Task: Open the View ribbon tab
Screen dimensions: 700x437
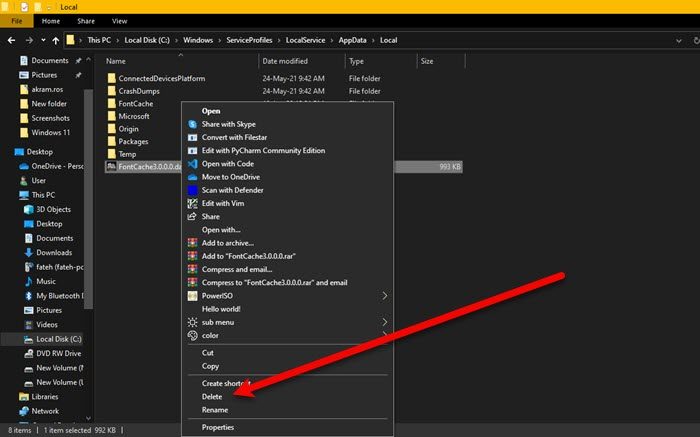Action: [119, 20]
